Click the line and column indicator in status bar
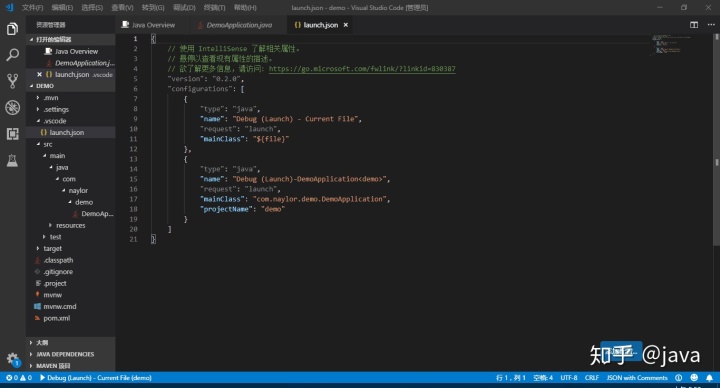Viewport: 720px width, 388px height. tap(511, 378)
